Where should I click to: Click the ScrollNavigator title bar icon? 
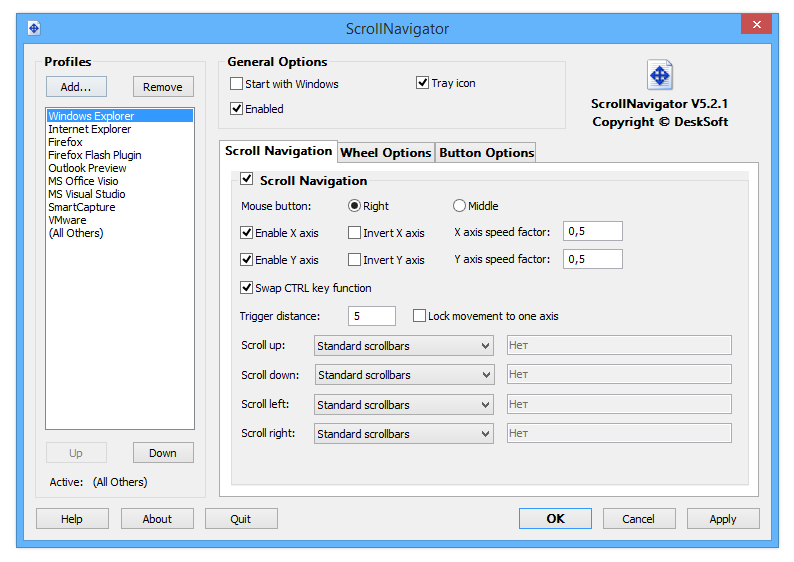33,28
